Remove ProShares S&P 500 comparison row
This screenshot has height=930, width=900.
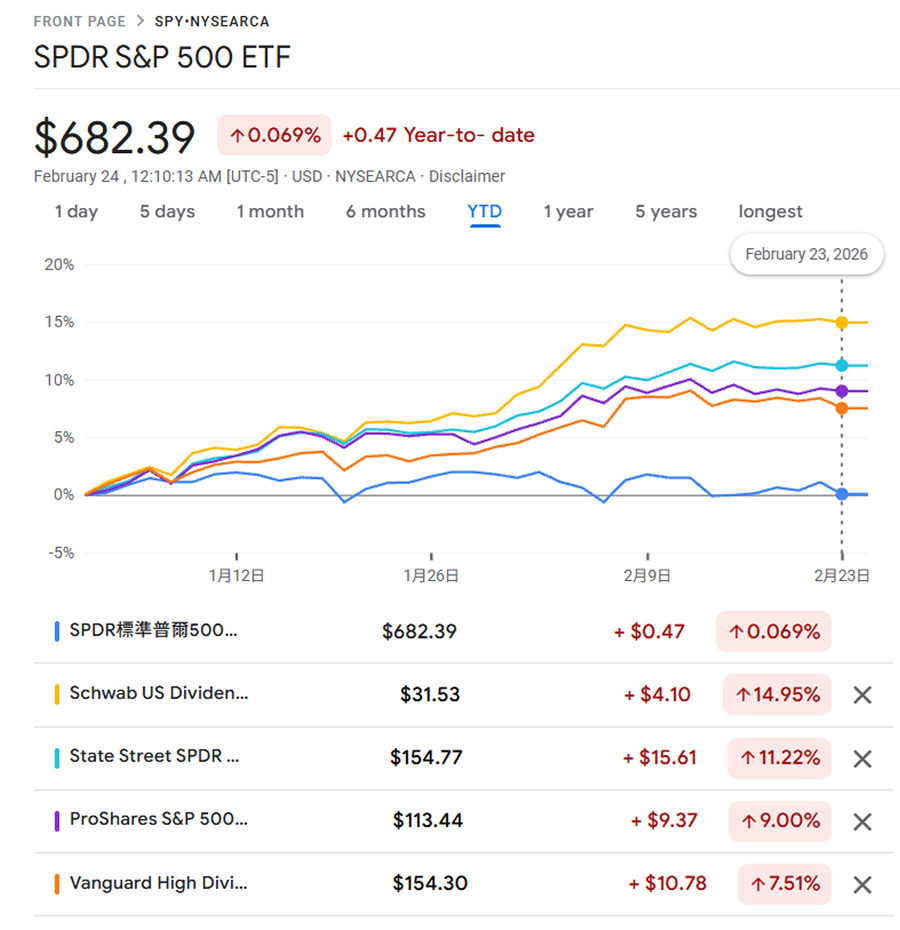coord(862,822)
